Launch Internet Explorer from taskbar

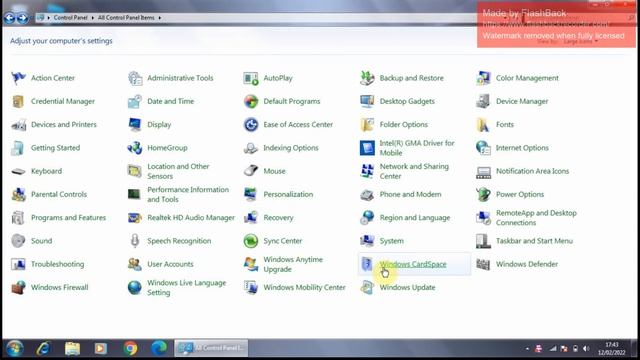pyautogui.click(x=43, y=349)
